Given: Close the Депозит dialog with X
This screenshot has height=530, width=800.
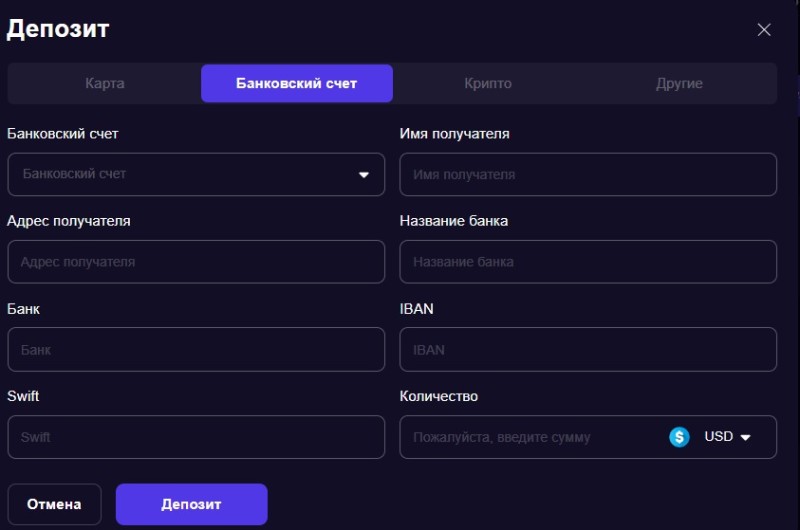Looking at the screenshot, I should [x=764, y=30].
